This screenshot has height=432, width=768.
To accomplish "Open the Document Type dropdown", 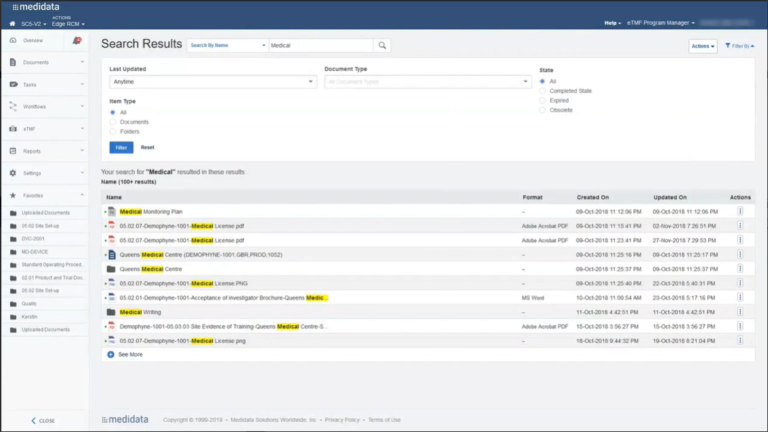I will click(x=428, y=82).
